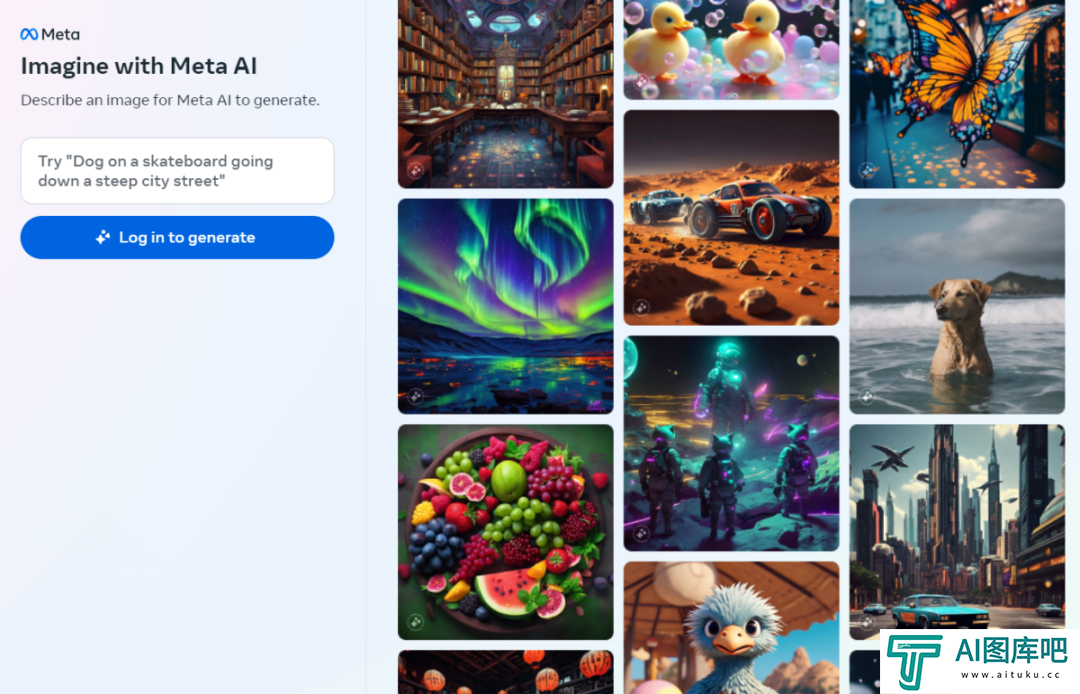The width and height of the screenshot is (1080, 694).
Task: Click the sparkle icon on the fruit platter image
Action: point(415,622)
